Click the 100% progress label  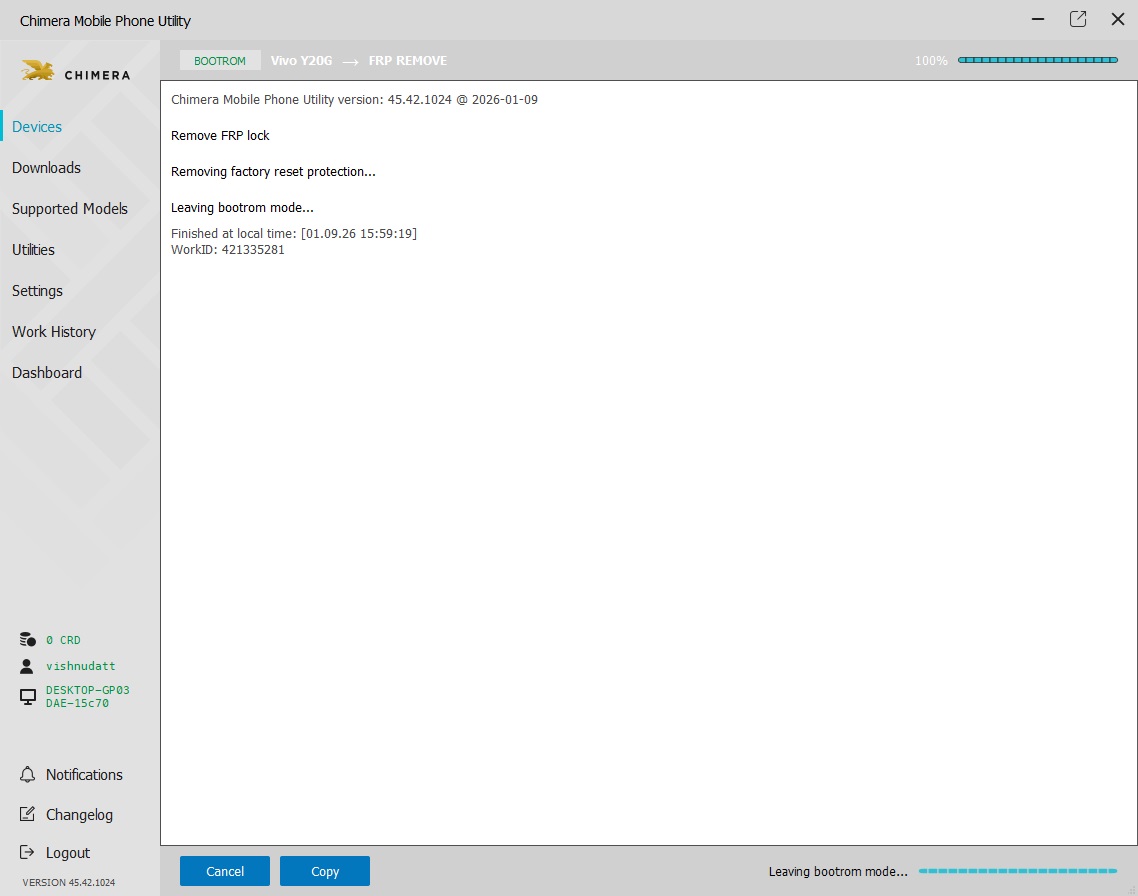pyautogui.click(x=931, y=61)
